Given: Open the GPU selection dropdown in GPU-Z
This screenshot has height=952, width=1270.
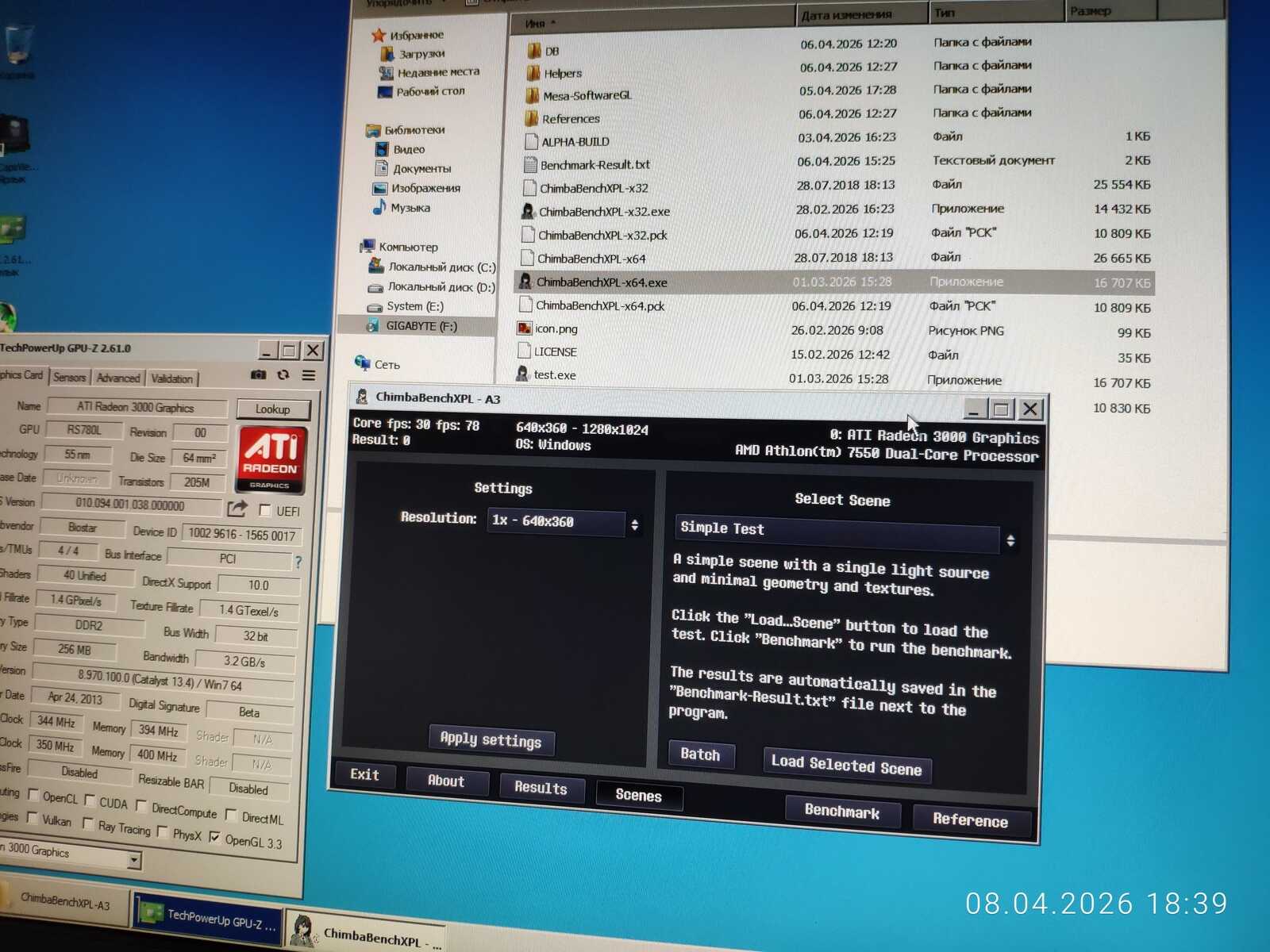Looking at the screenshot, I should point(70,855).
